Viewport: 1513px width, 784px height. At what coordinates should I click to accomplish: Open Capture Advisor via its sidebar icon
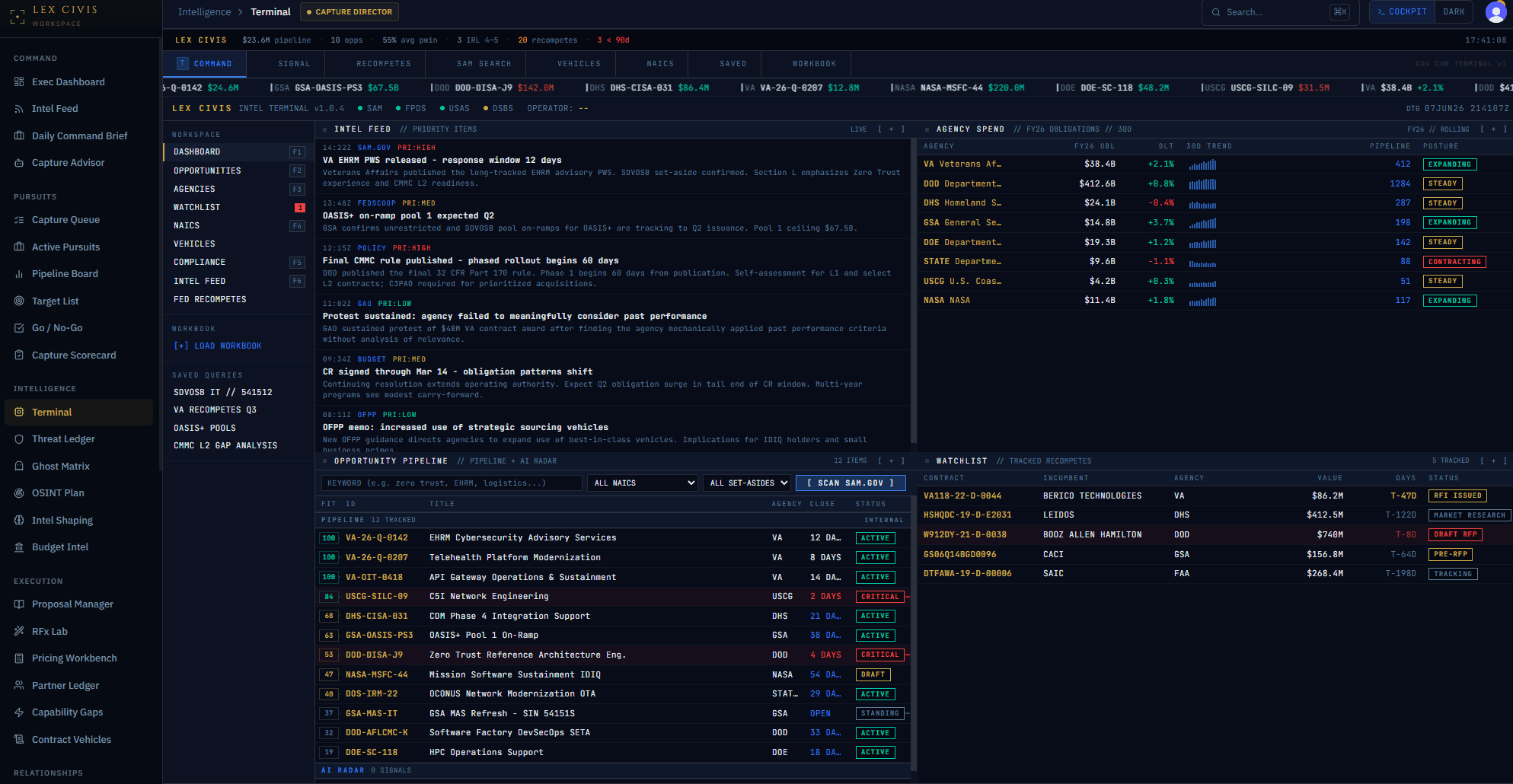click(x=19, y=163)
